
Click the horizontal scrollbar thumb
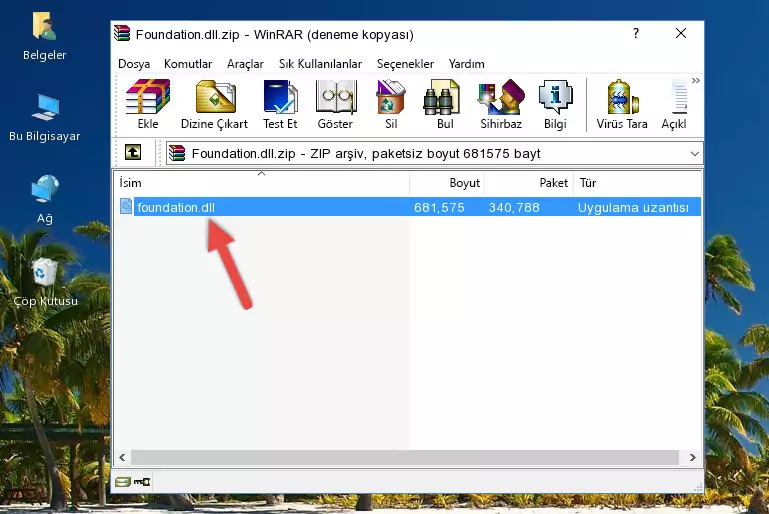[x=405, y=457]
